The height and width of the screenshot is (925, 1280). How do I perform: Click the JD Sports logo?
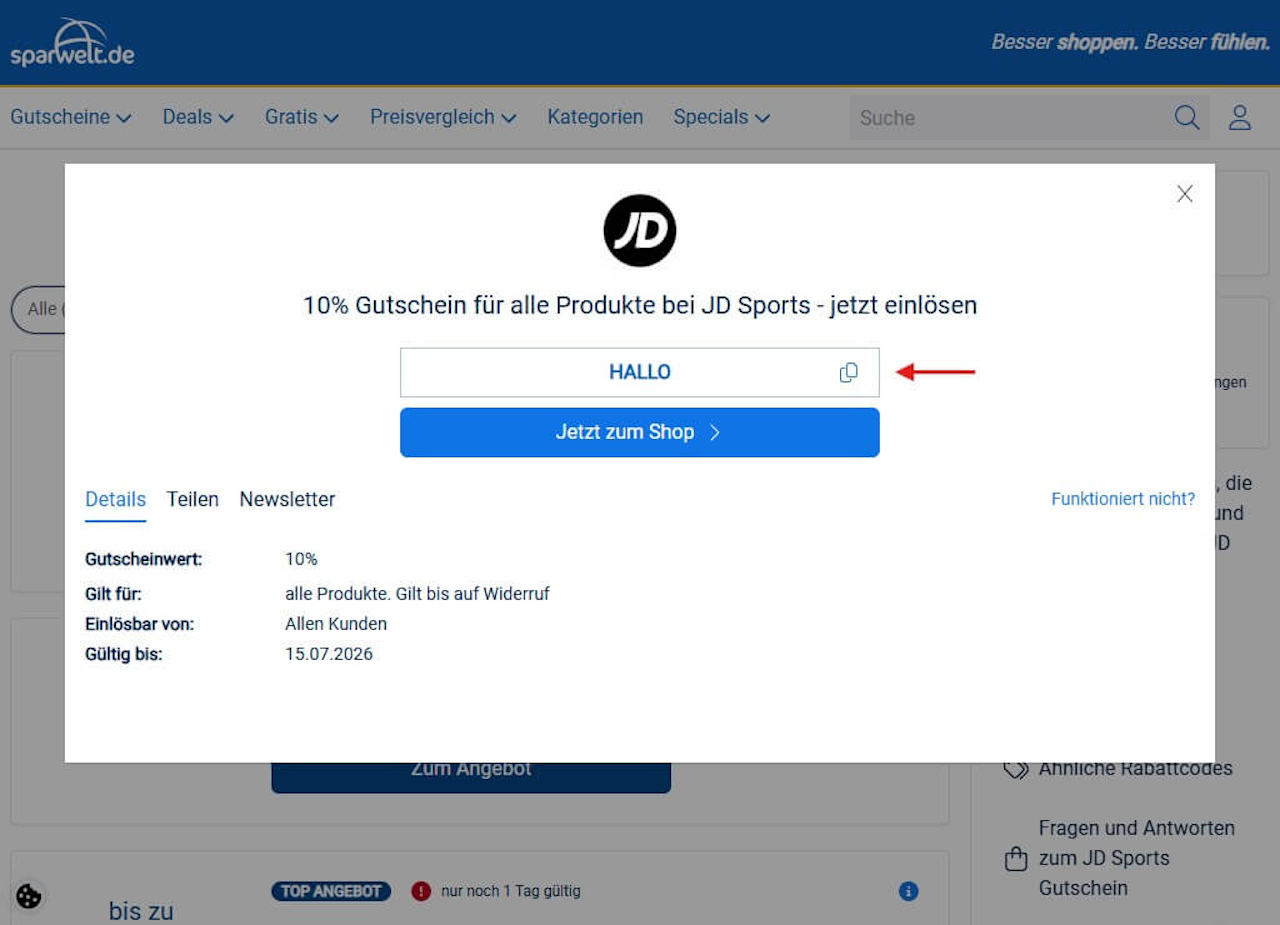(x=640, y=231)
